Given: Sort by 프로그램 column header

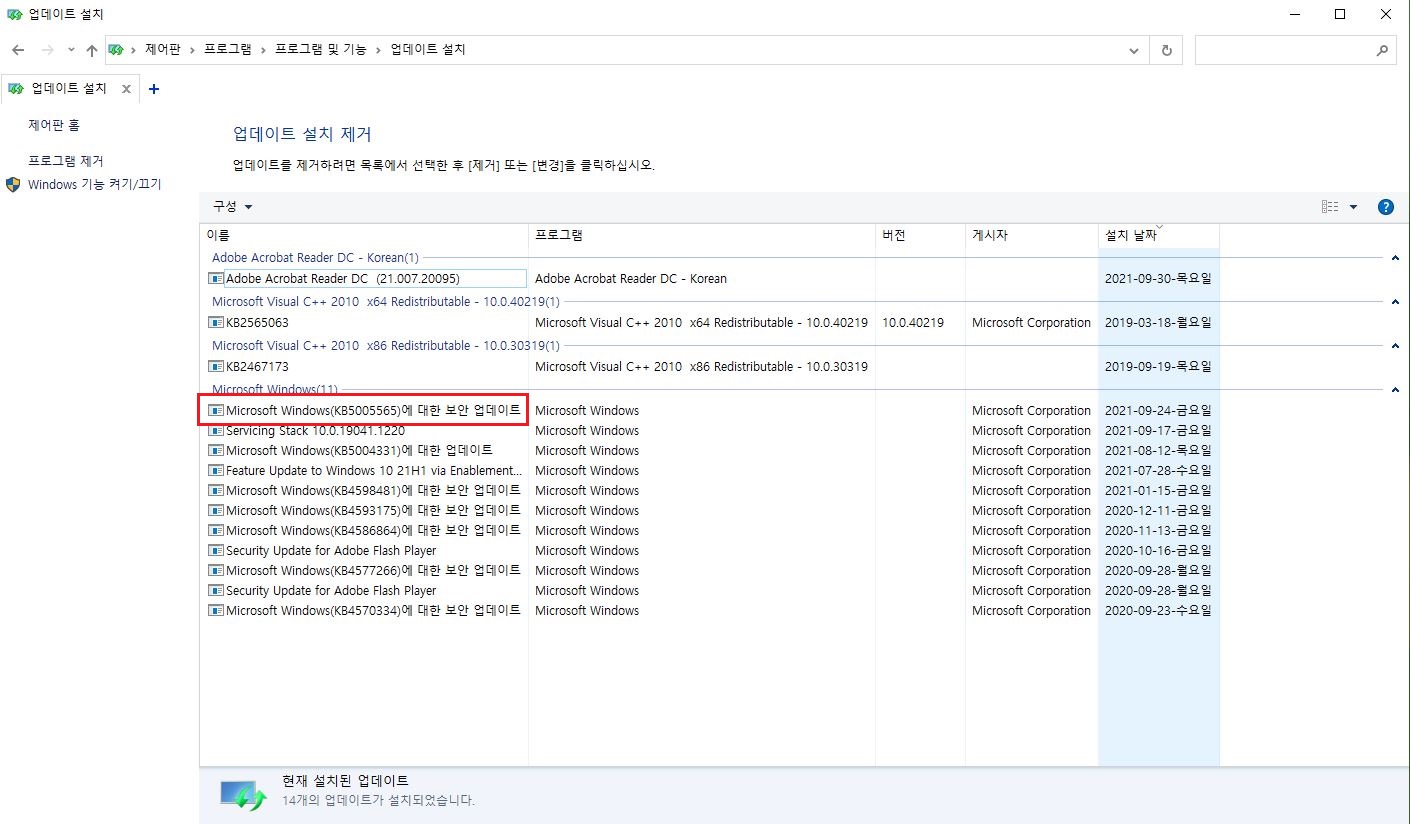Looking at the screenshot, I should click(x=702, y=236).
